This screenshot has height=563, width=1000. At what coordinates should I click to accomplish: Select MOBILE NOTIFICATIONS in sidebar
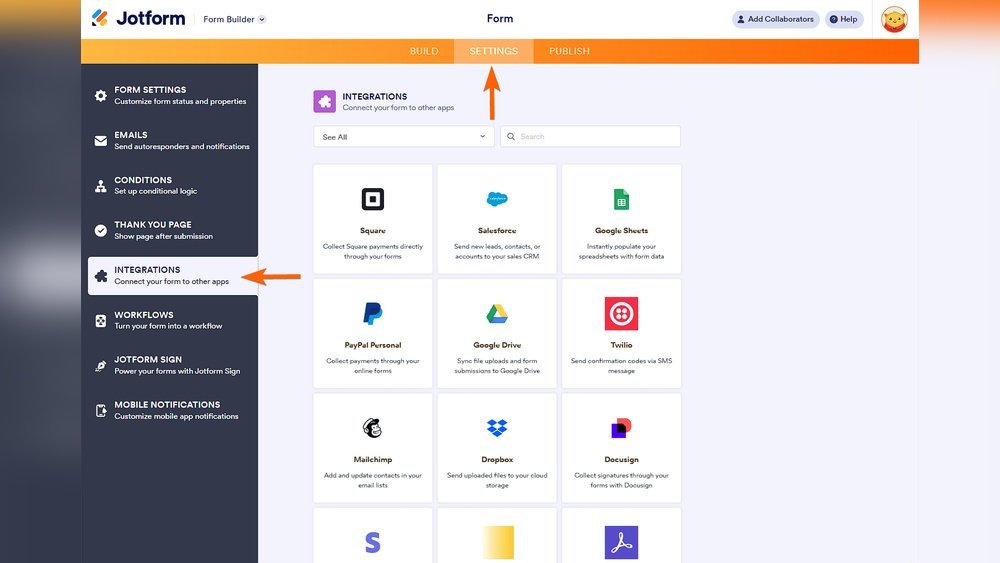172,411
